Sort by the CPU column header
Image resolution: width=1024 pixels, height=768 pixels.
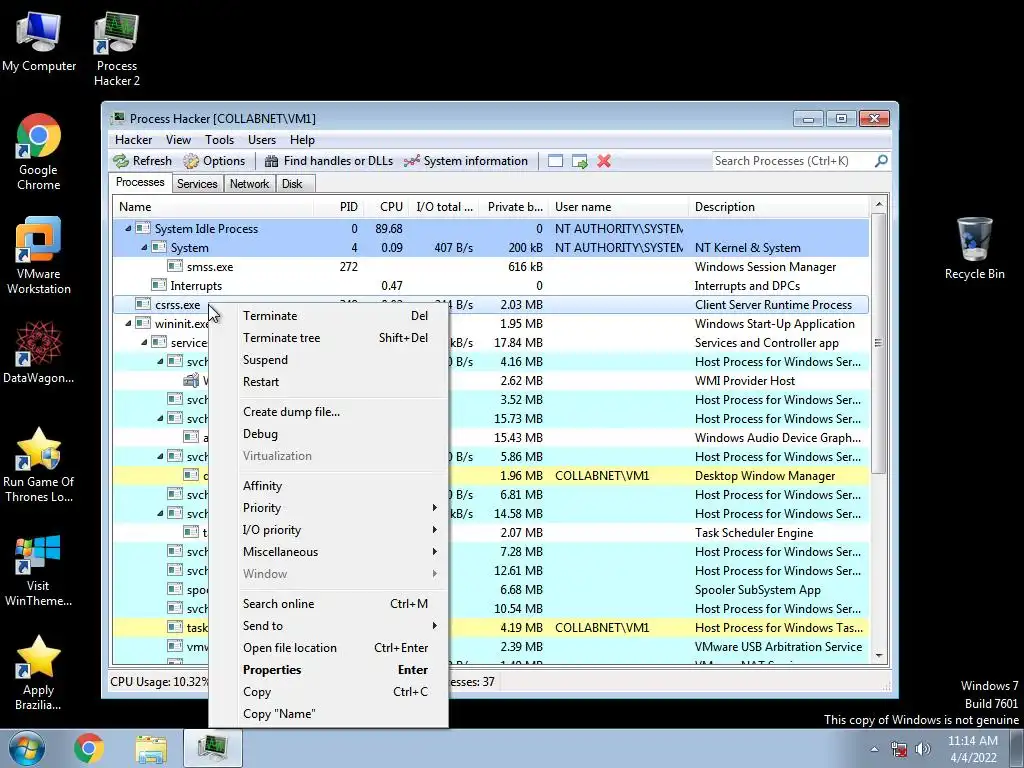pyautogui.click(x=387, y=207)
